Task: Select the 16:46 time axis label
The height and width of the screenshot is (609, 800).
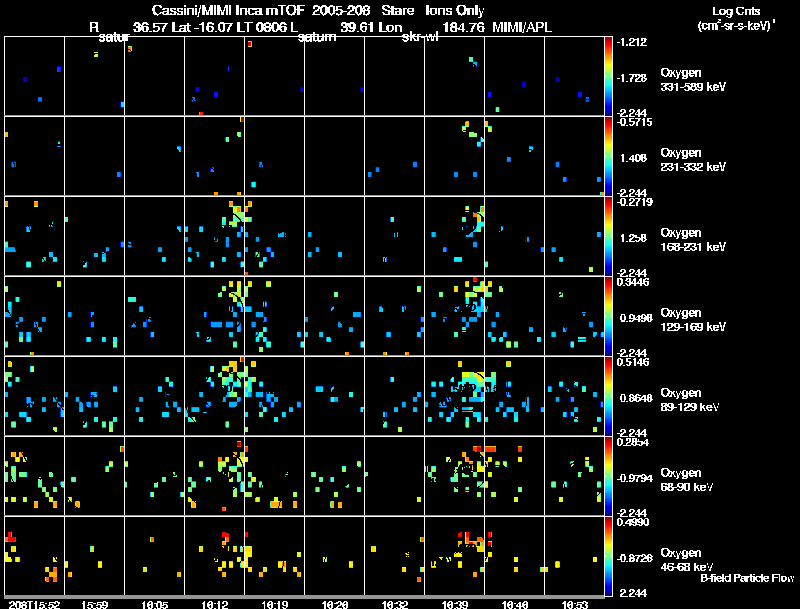Action: point(515,604)
